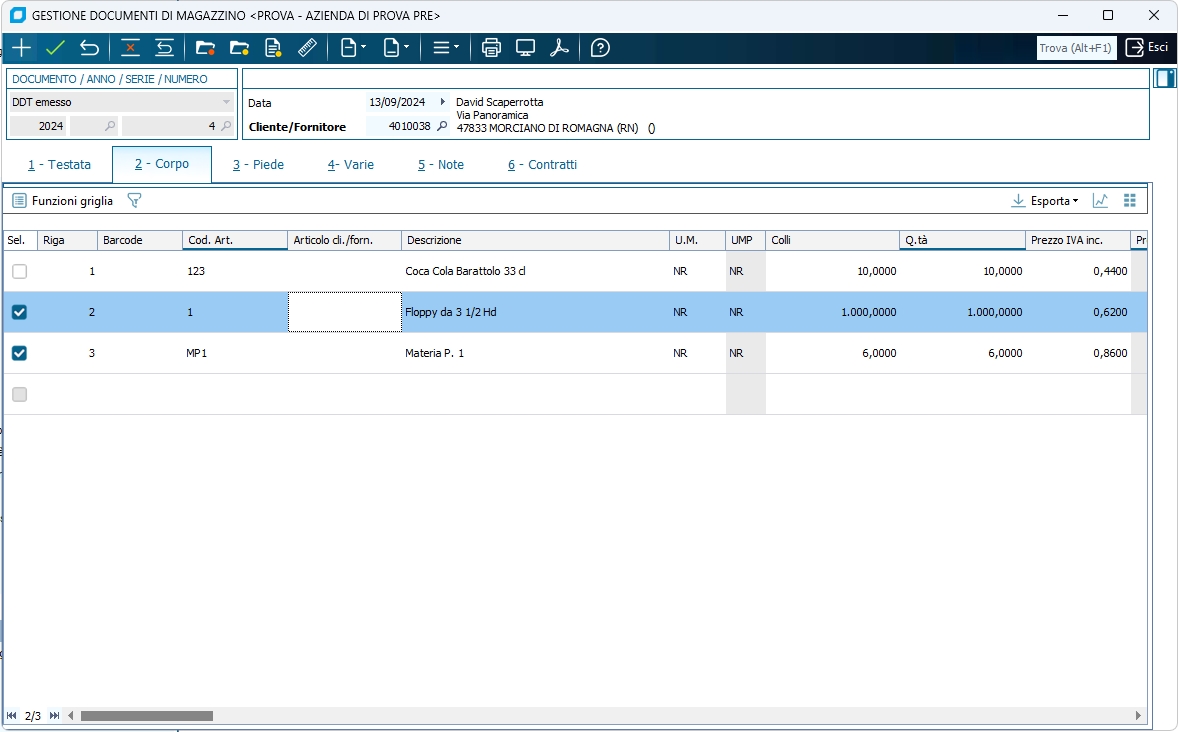Click the PDF export icon
This screenshot has width=1179, height=732.
pyautogui.click(x=559, y=48)
